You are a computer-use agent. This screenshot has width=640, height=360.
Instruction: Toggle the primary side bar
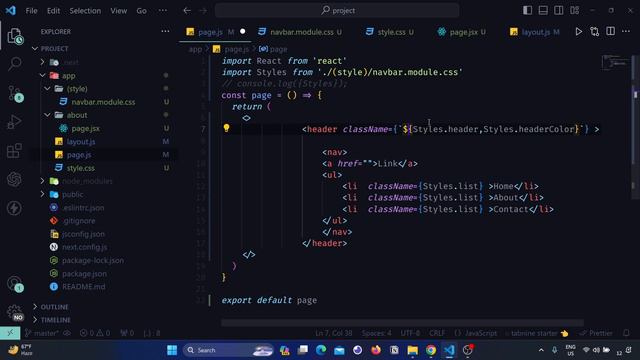(x=527, y=10)
